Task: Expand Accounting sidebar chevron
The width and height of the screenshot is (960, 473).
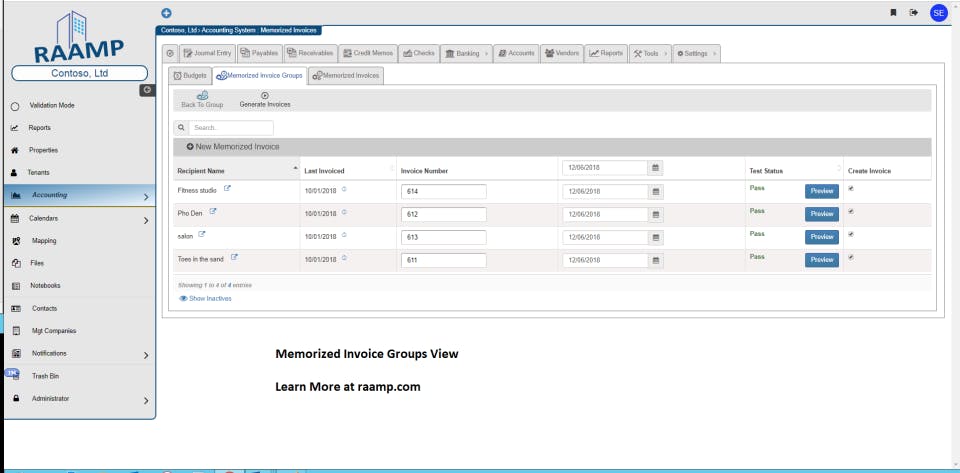Action: point(146,197)
